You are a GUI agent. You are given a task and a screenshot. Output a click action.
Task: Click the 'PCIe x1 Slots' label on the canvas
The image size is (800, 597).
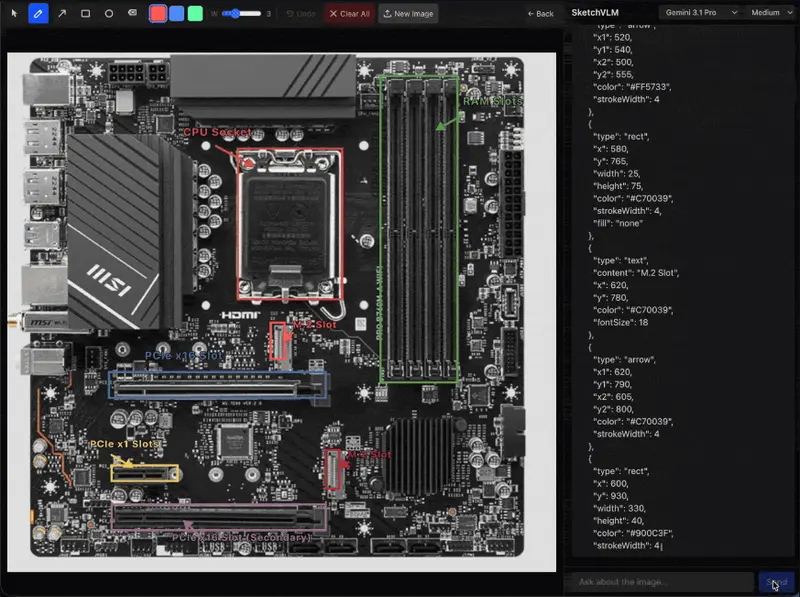(124, 444)
